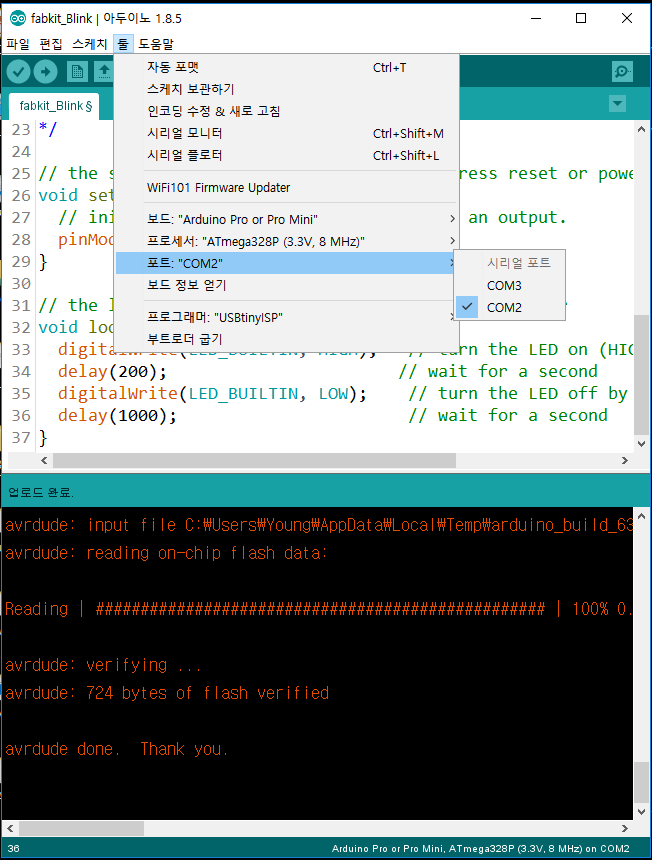This screenshot has height=860, width=652.
Task: Click the Reading progress bar console line
Action: (318, 609)
